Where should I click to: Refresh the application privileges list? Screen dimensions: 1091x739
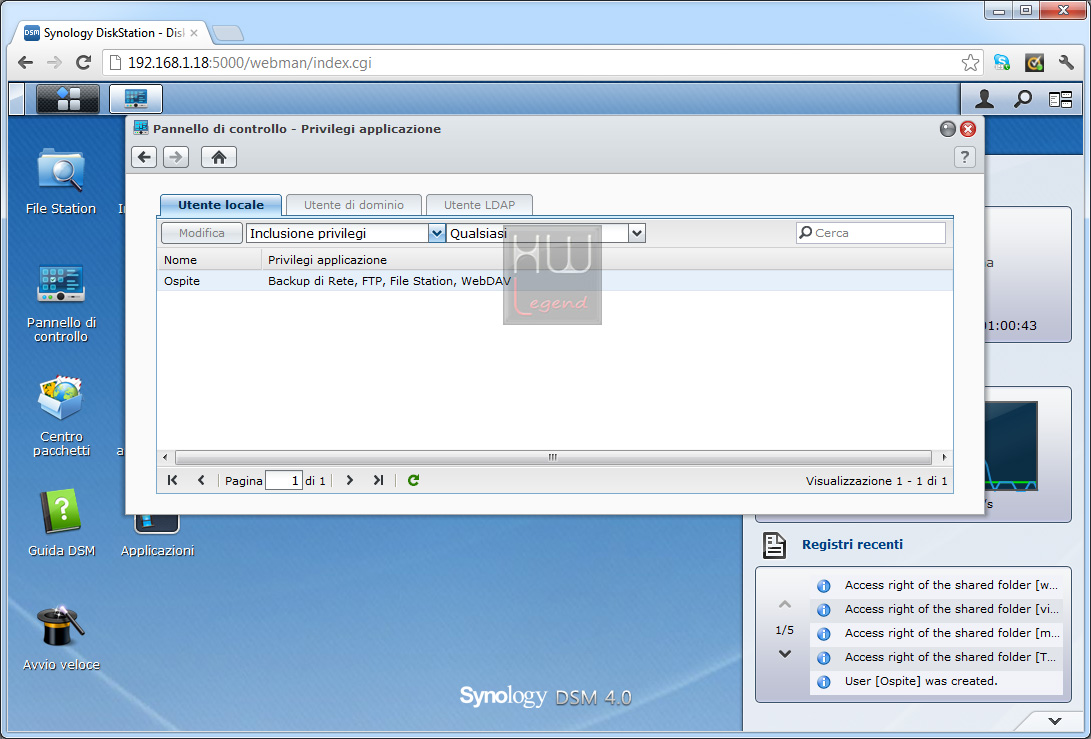(413, 480)
